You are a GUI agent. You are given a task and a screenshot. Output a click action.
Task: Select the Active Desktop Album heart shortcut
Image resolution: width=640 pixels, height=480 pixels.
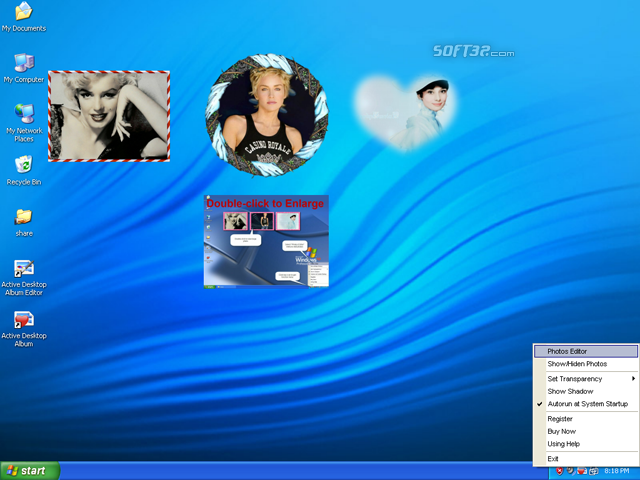point(24,329)
